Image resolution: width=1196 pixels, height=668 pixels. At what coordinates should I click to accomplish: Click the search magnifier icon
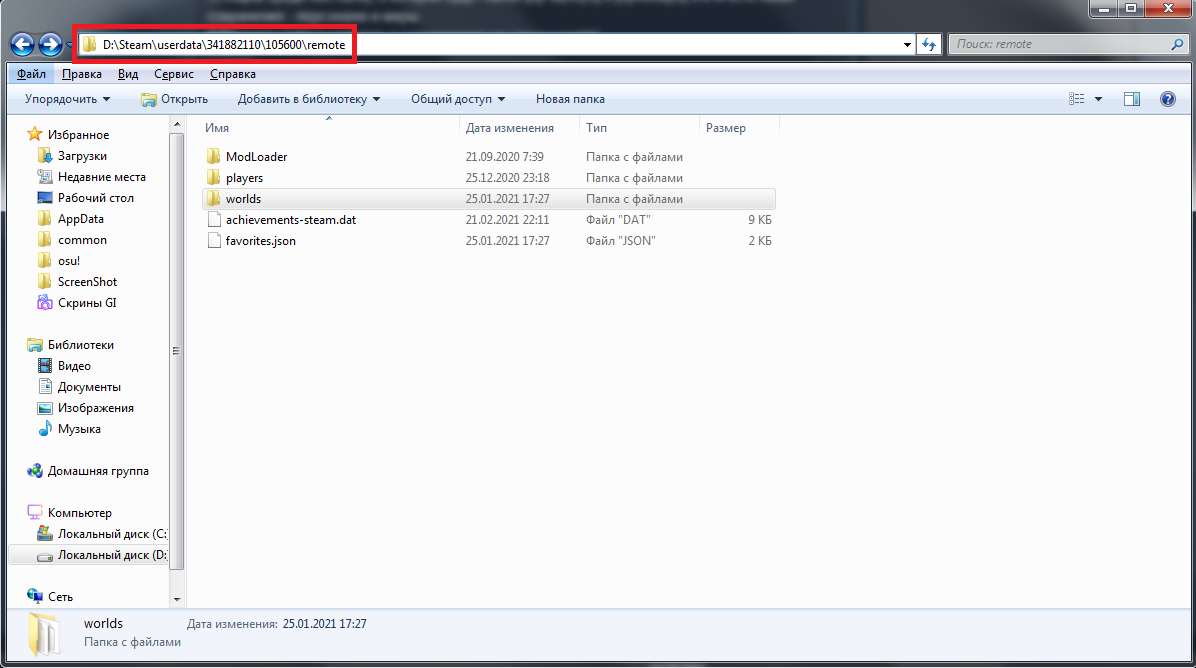1177,44
